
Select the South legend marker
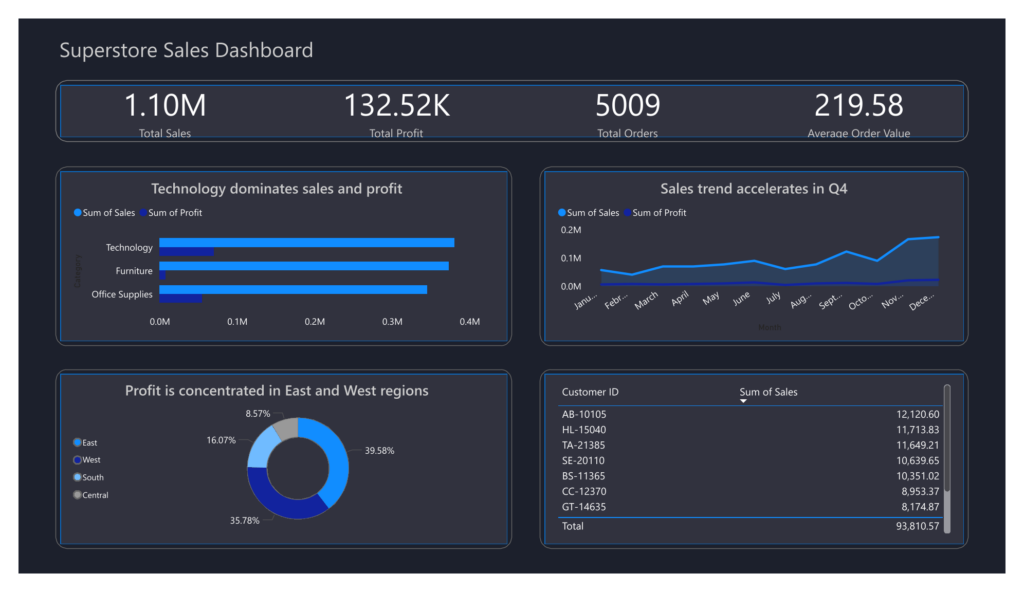(77, 477)
